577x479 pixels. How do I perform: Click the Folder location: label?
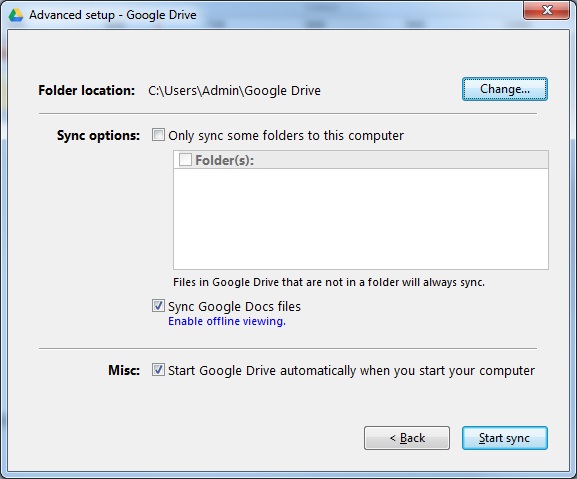pyautogui.click(x=86, y=91)
